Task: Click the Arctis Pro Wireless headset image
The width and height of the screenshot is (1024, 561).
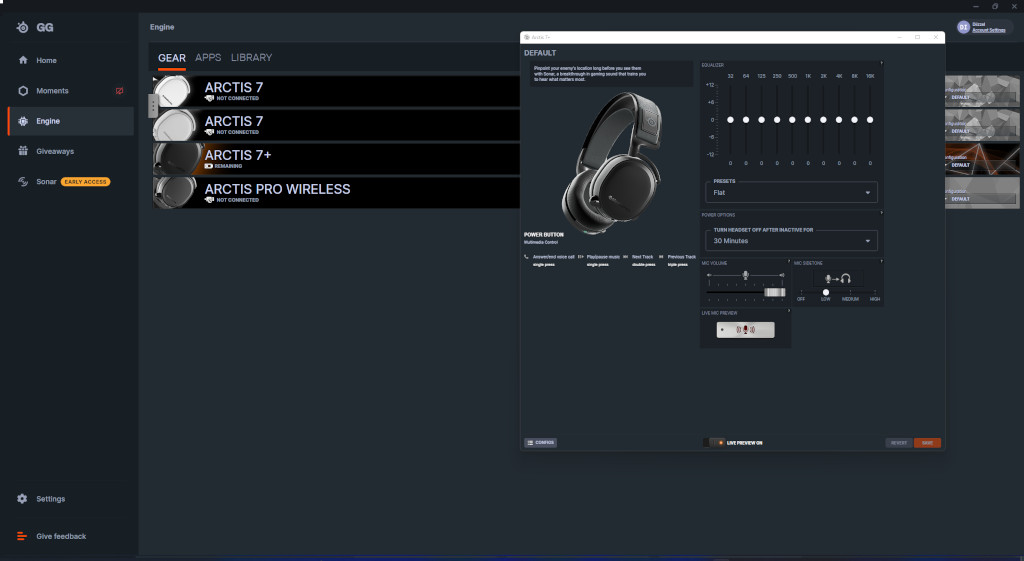Action: tap(175, 193)
